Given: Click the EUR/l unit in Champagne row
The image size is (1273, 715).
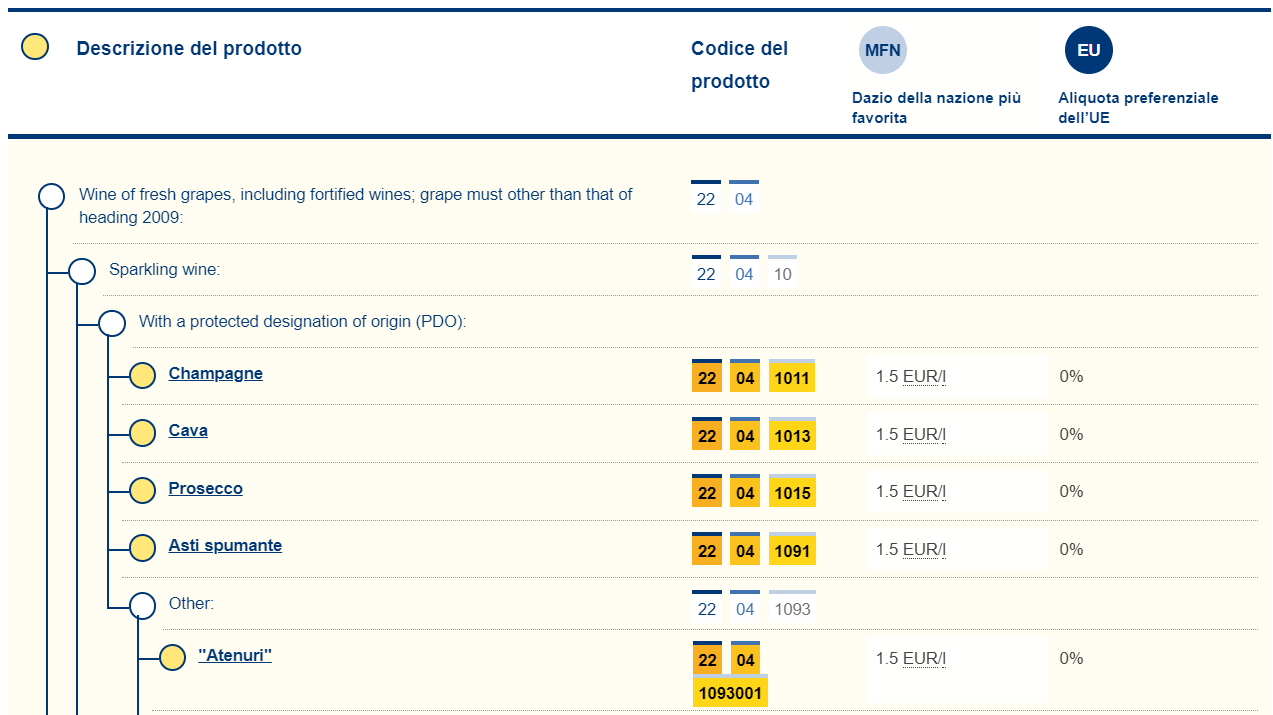Looking at the screenshot, I should (x=924, y=377).
